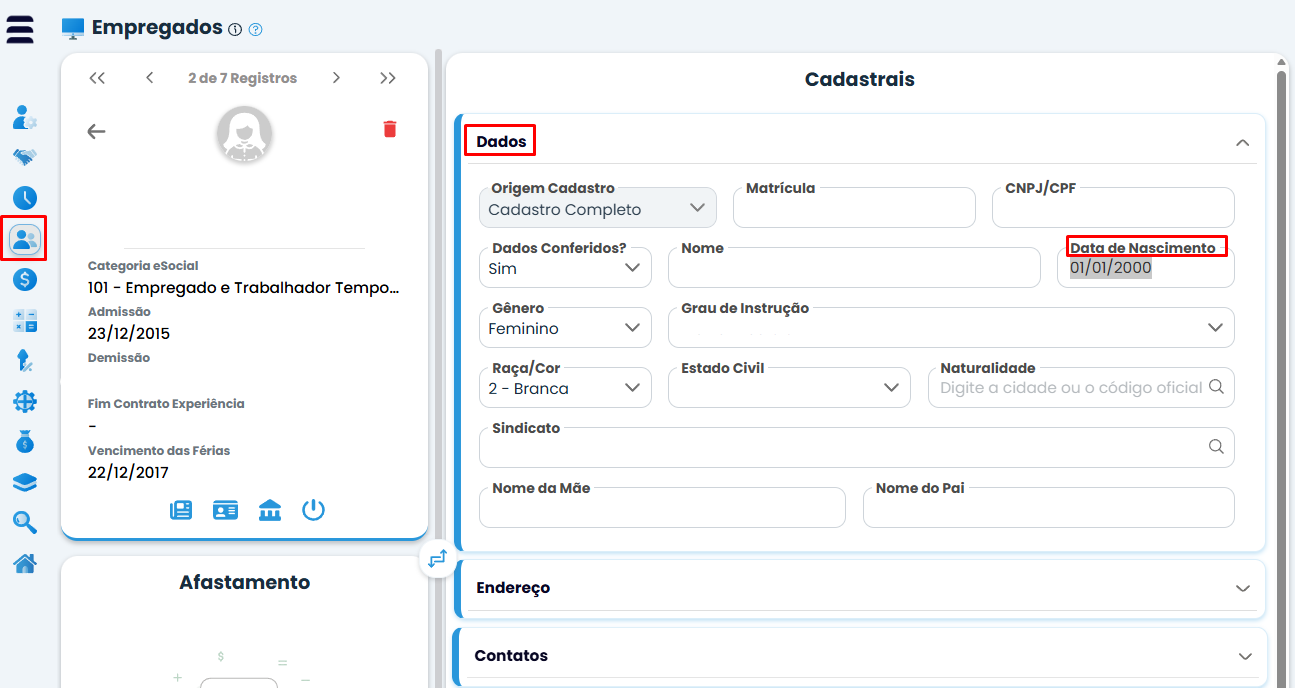Click the magnifier search sidebar icon
Image resolution: width=1295 pixels, height=688 pixels.
pyautogui.click(x=25, y=522)
